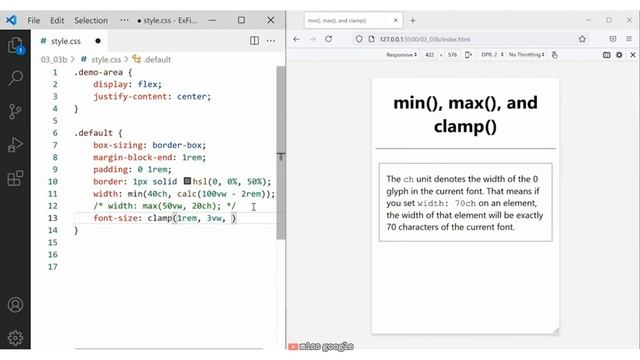The height and width of the screenshot is (360, 640).
Task: Click the width: min(40ch line
Action: click(184, 193)
